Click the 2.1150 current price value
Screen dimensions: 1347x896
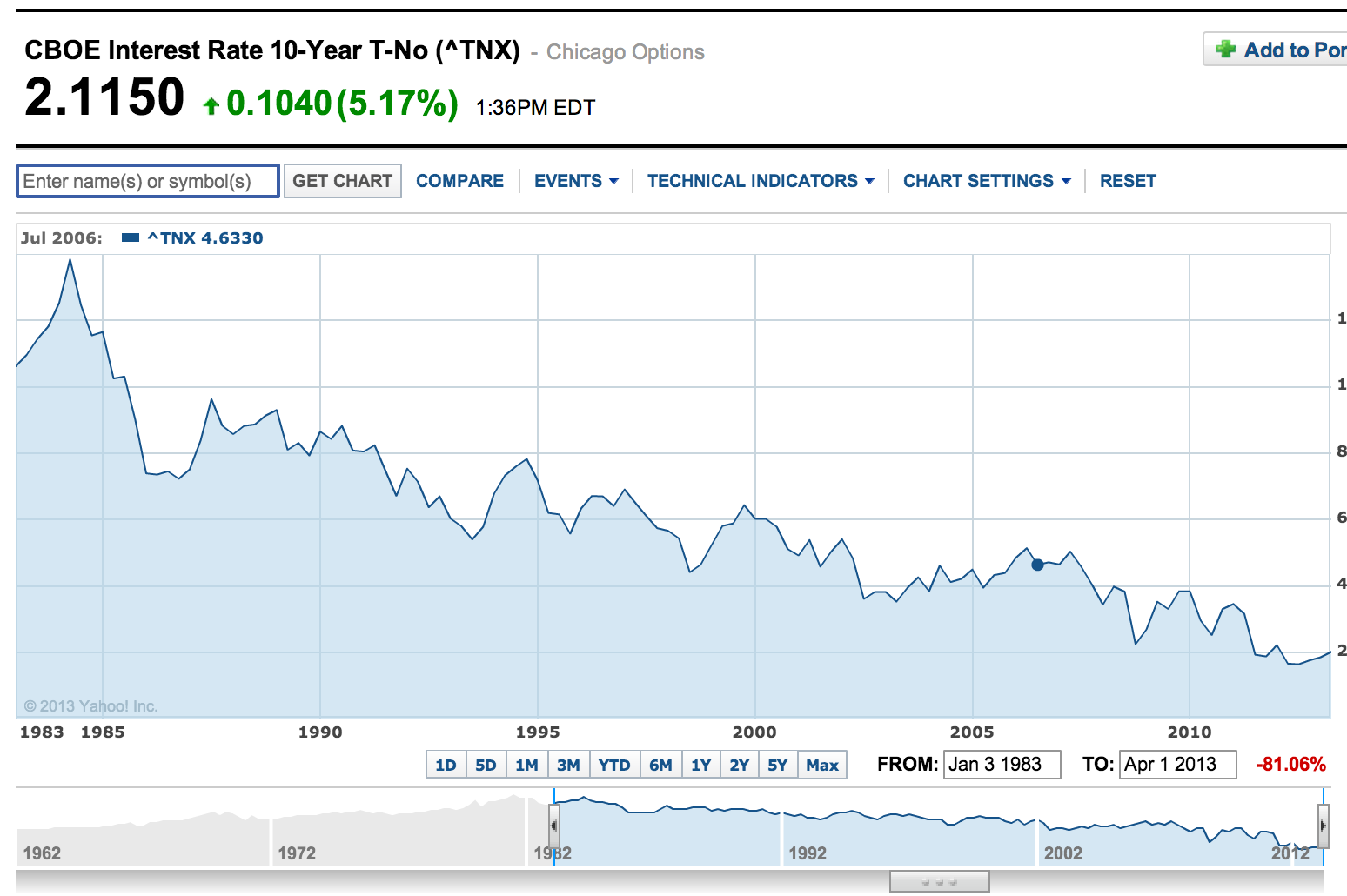(x=104, y=97)
